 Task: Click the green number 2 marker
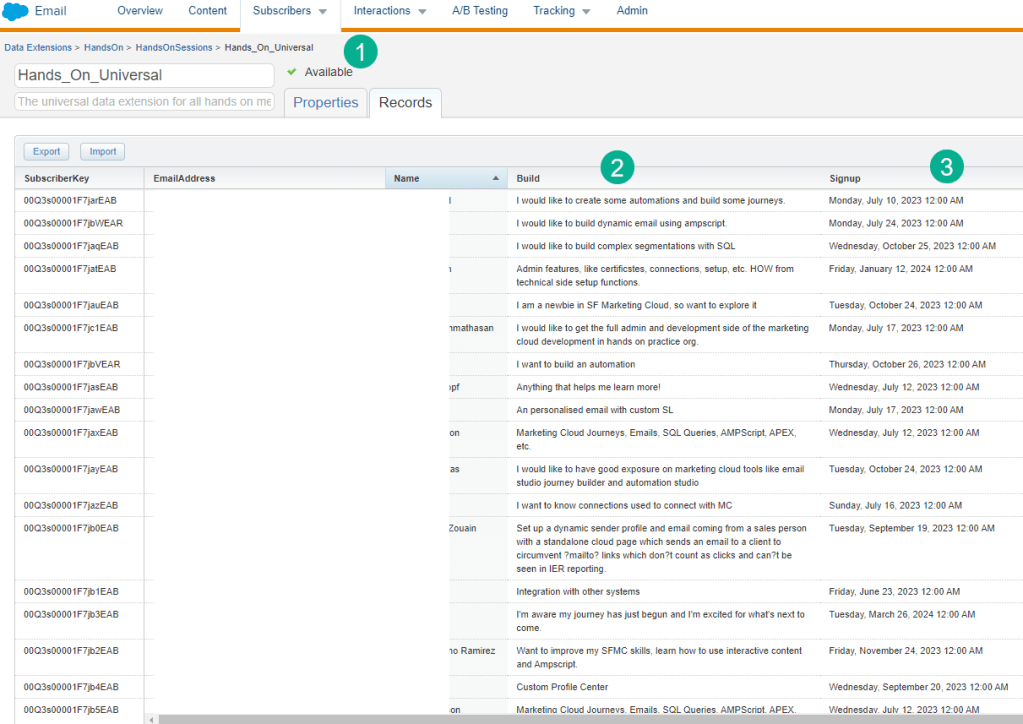click(x=617, y=167)
